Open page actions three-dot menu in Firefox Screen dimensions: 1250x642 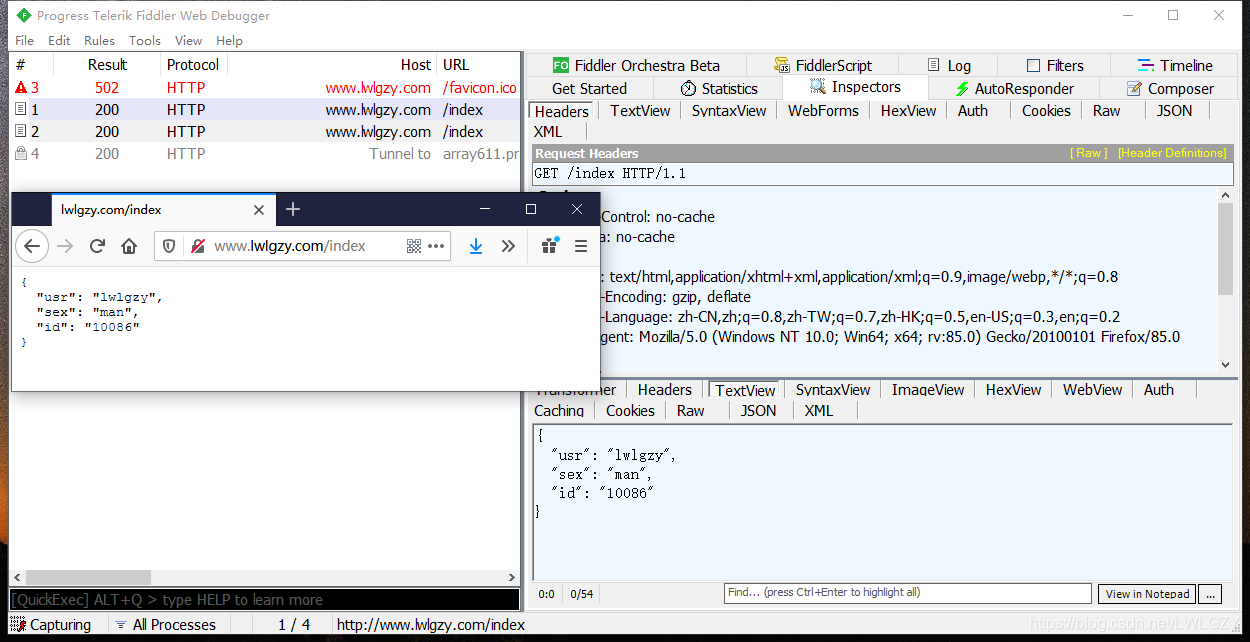click(436, 246)
